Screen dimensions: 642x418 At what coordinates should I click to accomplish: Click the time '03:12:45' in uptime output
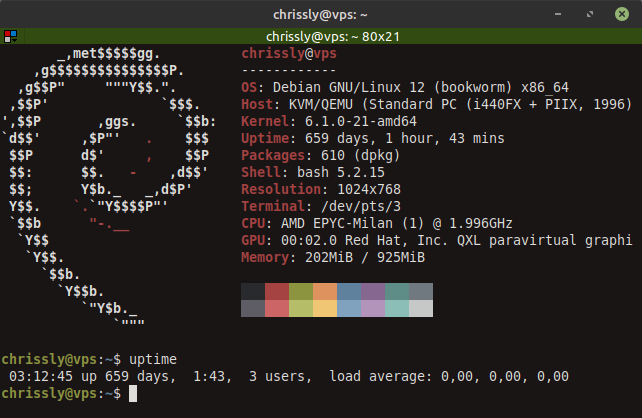[x=41, y=376]
